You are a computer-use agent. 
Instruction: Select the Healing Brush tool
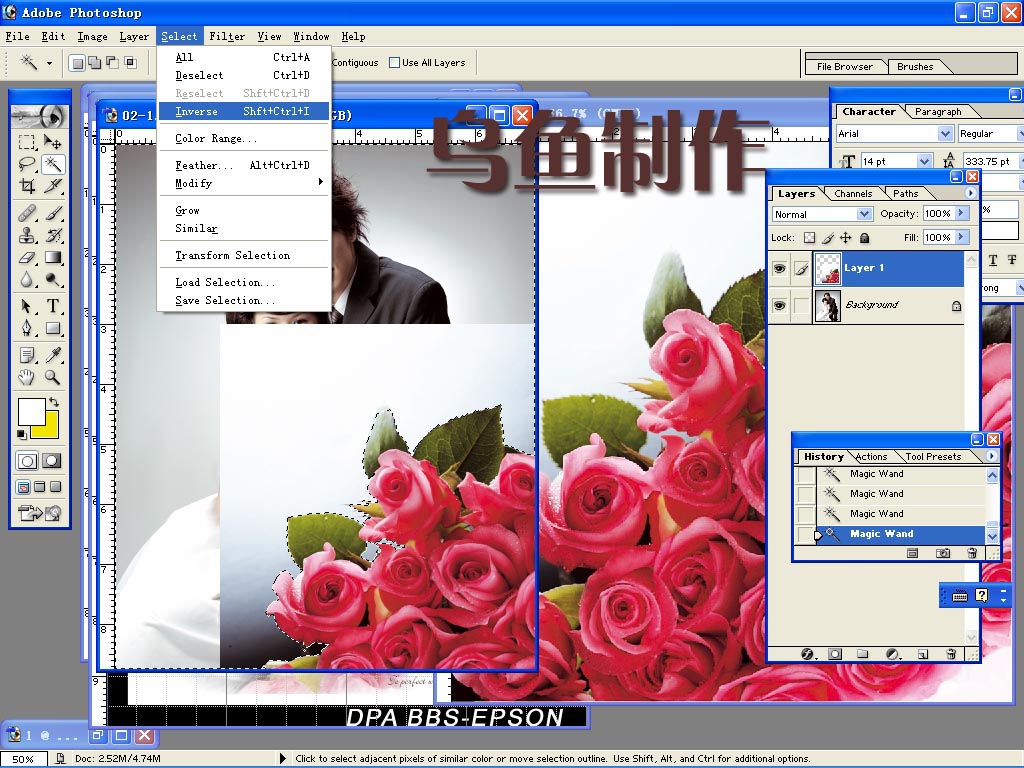coord(27,213)
